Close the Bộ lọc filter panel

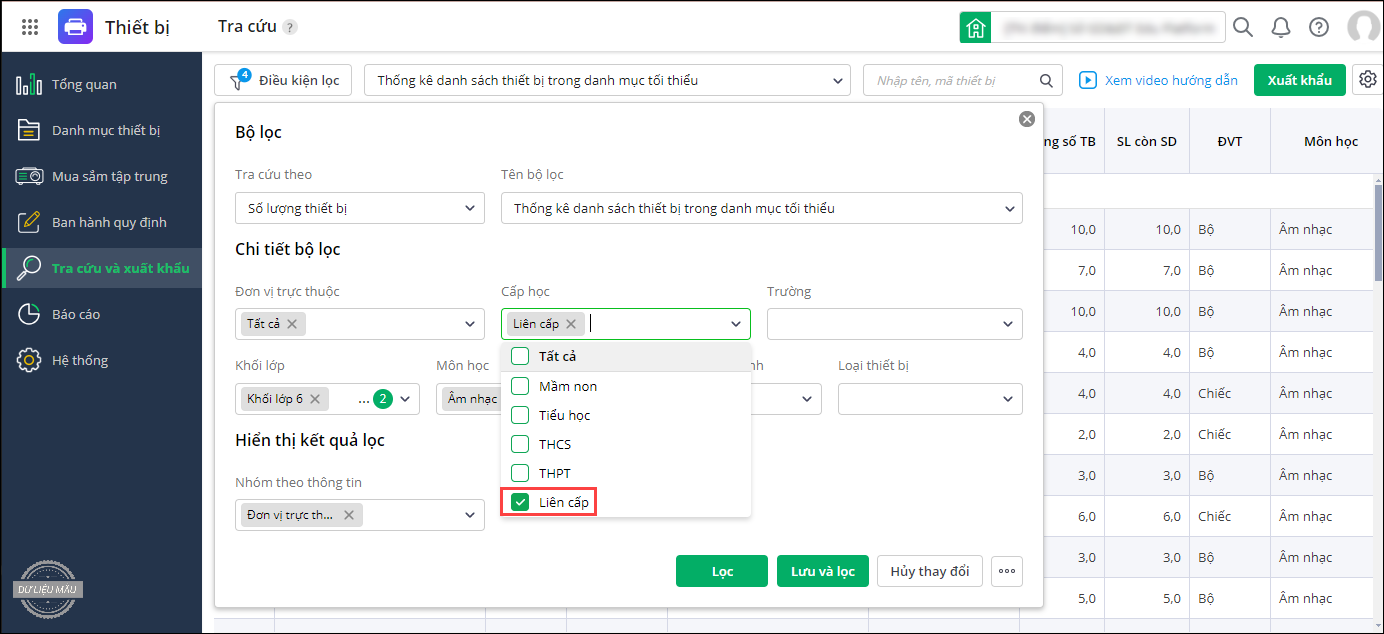point(1026,119)
